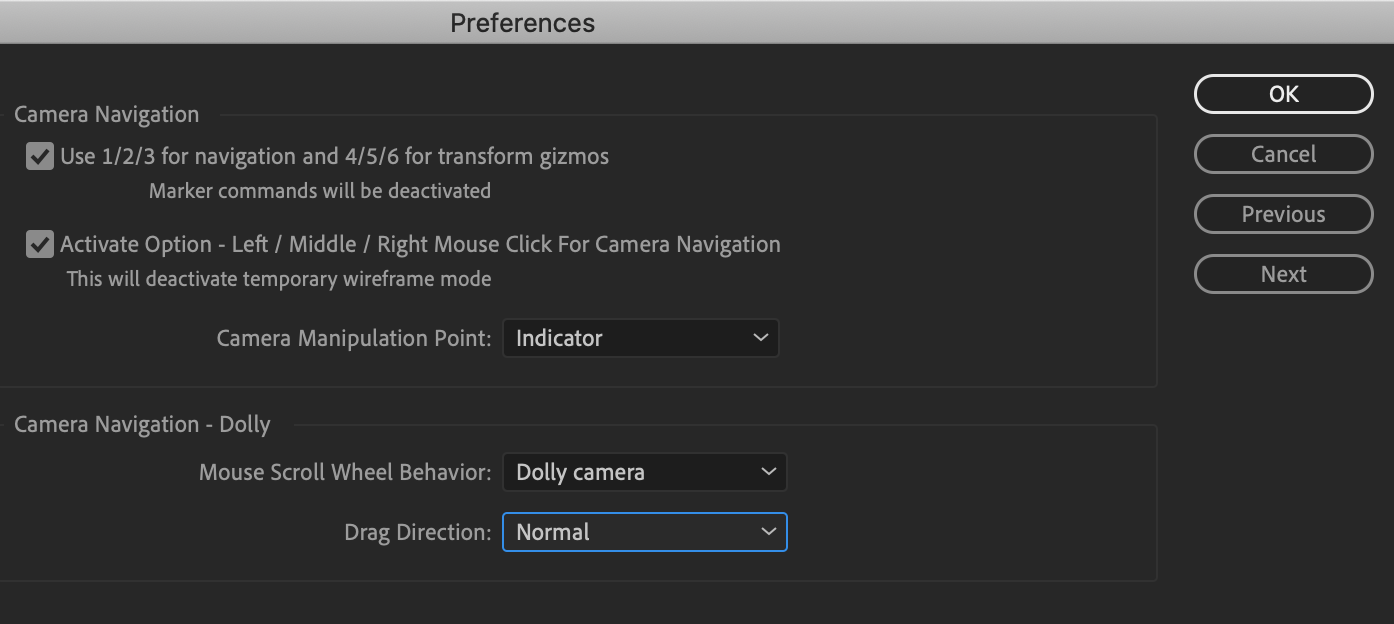
Task: Click the chevron arrow on Normal dropdown
Action: (768, 532)
